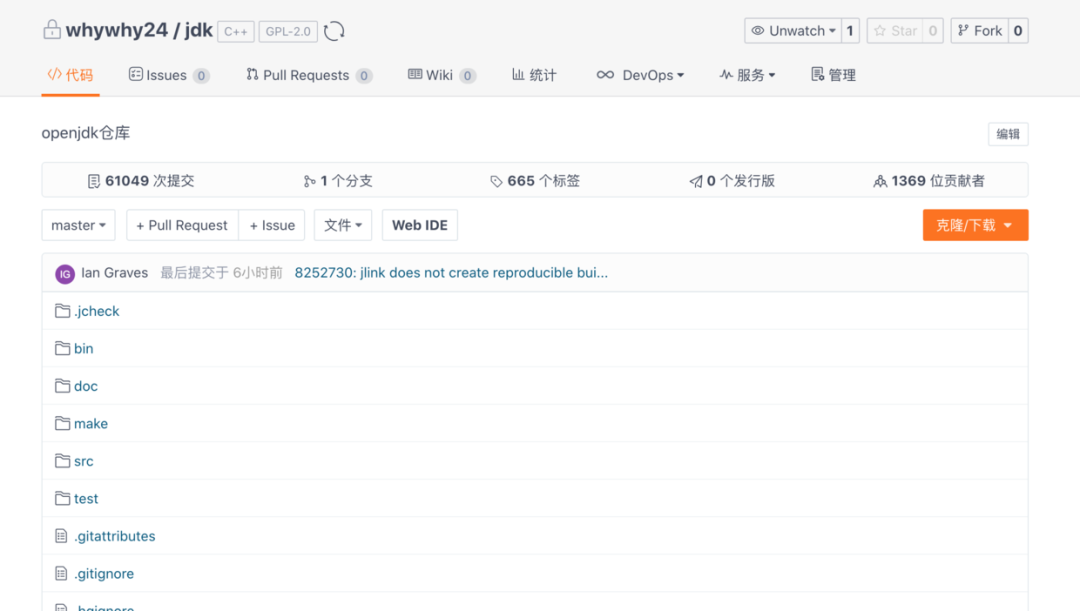Click the sync refresh icon beside GPL-2.0
Image resolution: width=1080 pixels, height=611 pixels.
[x=334, y=31]
